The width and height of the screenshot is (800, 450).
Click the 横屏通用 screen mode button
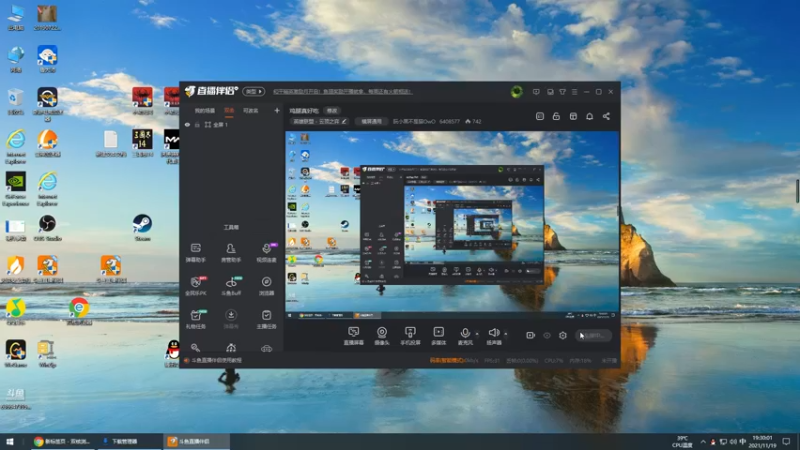click(x=371, y=121)
